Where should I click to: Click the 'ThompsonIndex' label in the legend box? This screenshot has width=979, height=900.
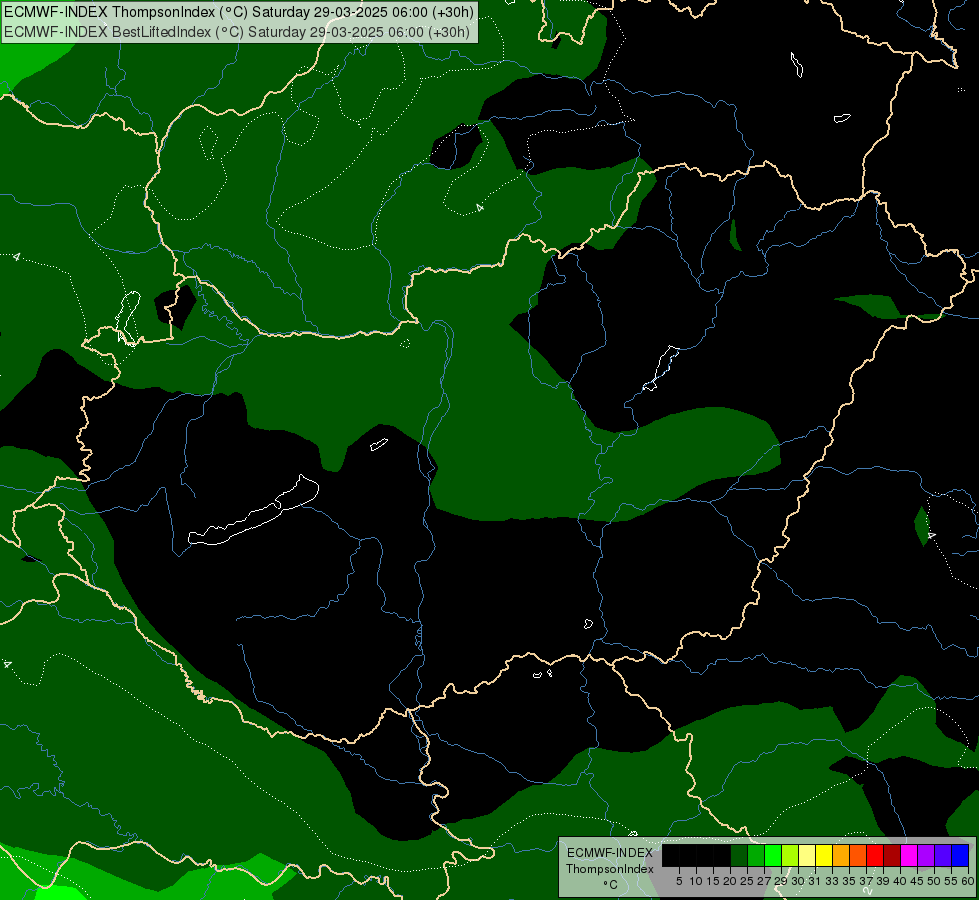tap(610, 869)
